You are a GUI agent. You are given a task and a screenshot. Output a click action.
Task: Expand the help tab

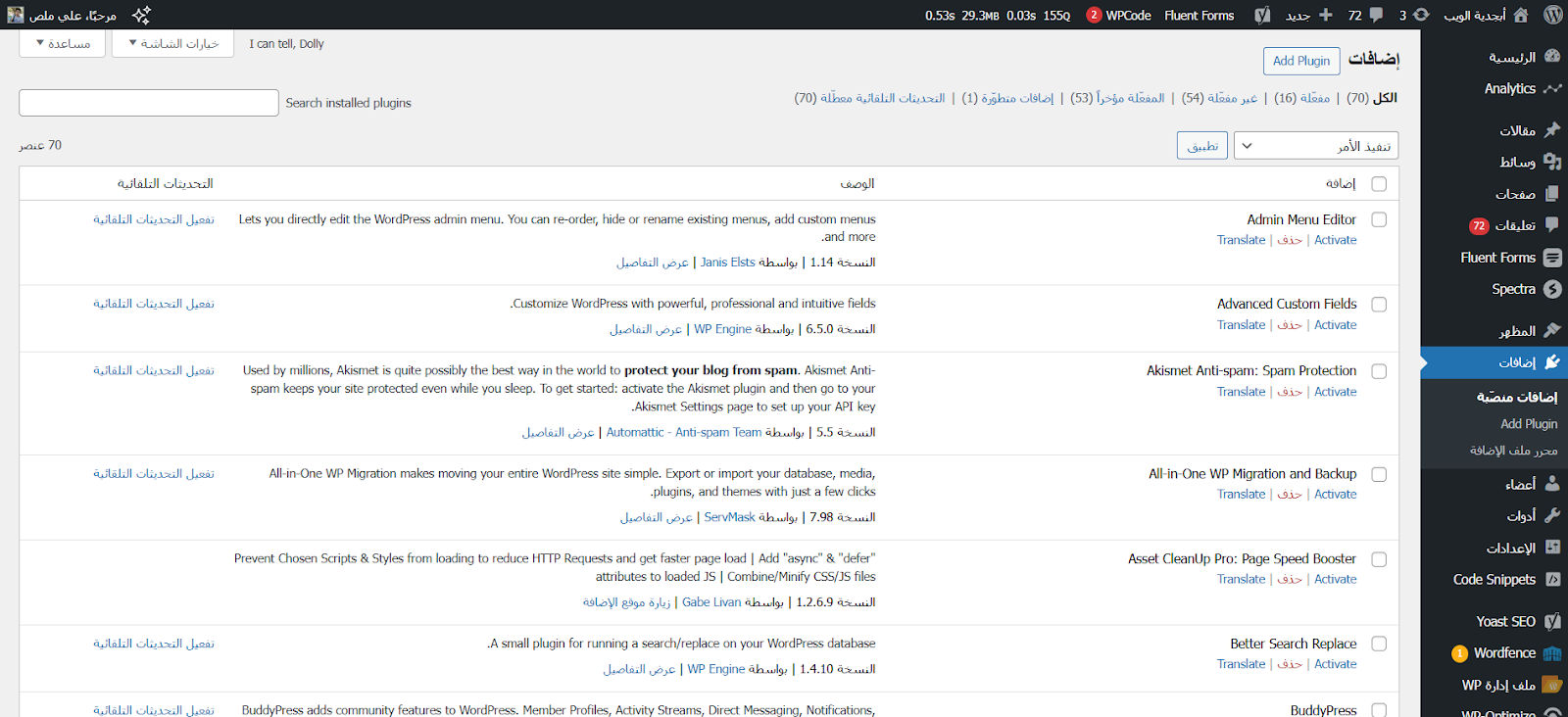(63, 44)
